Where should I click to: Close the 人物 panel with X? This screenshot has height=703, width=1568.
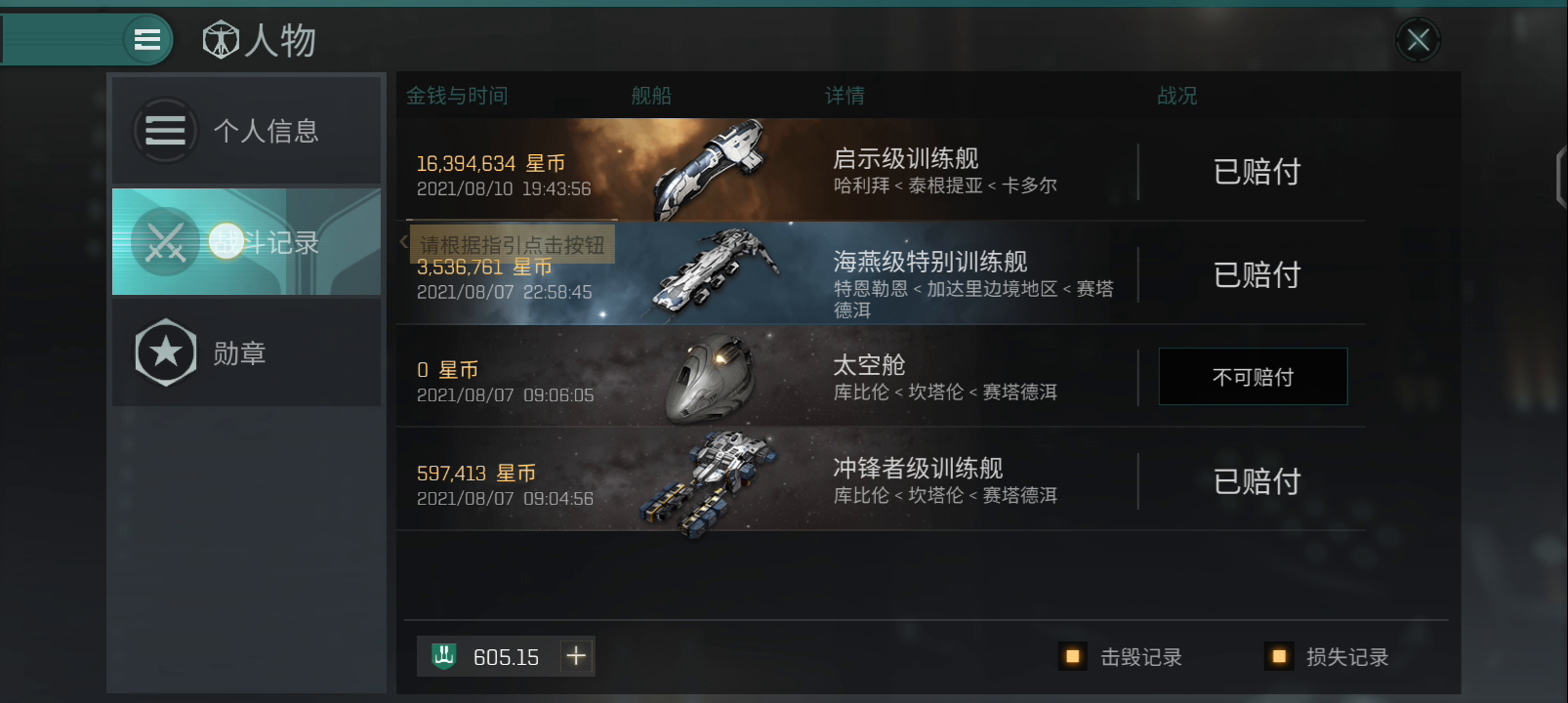click(1419, 40)
